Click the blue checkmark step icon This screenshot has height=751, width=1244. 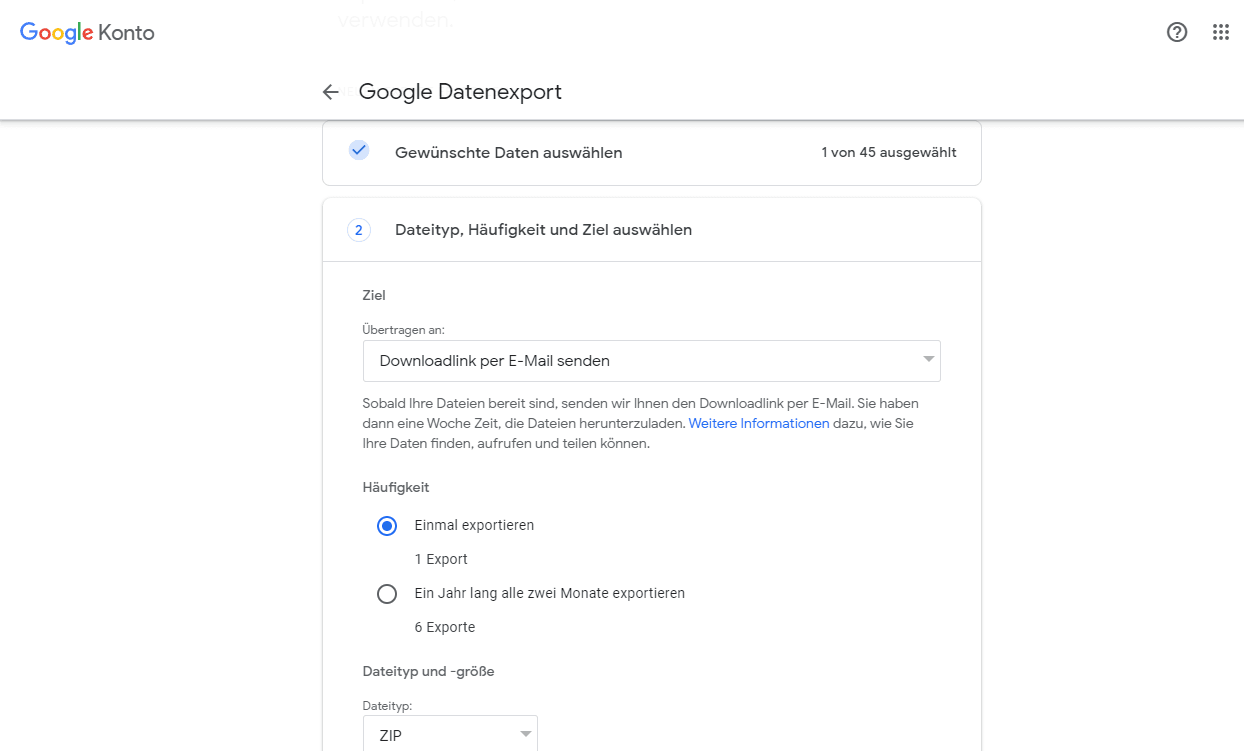point(359,151)
